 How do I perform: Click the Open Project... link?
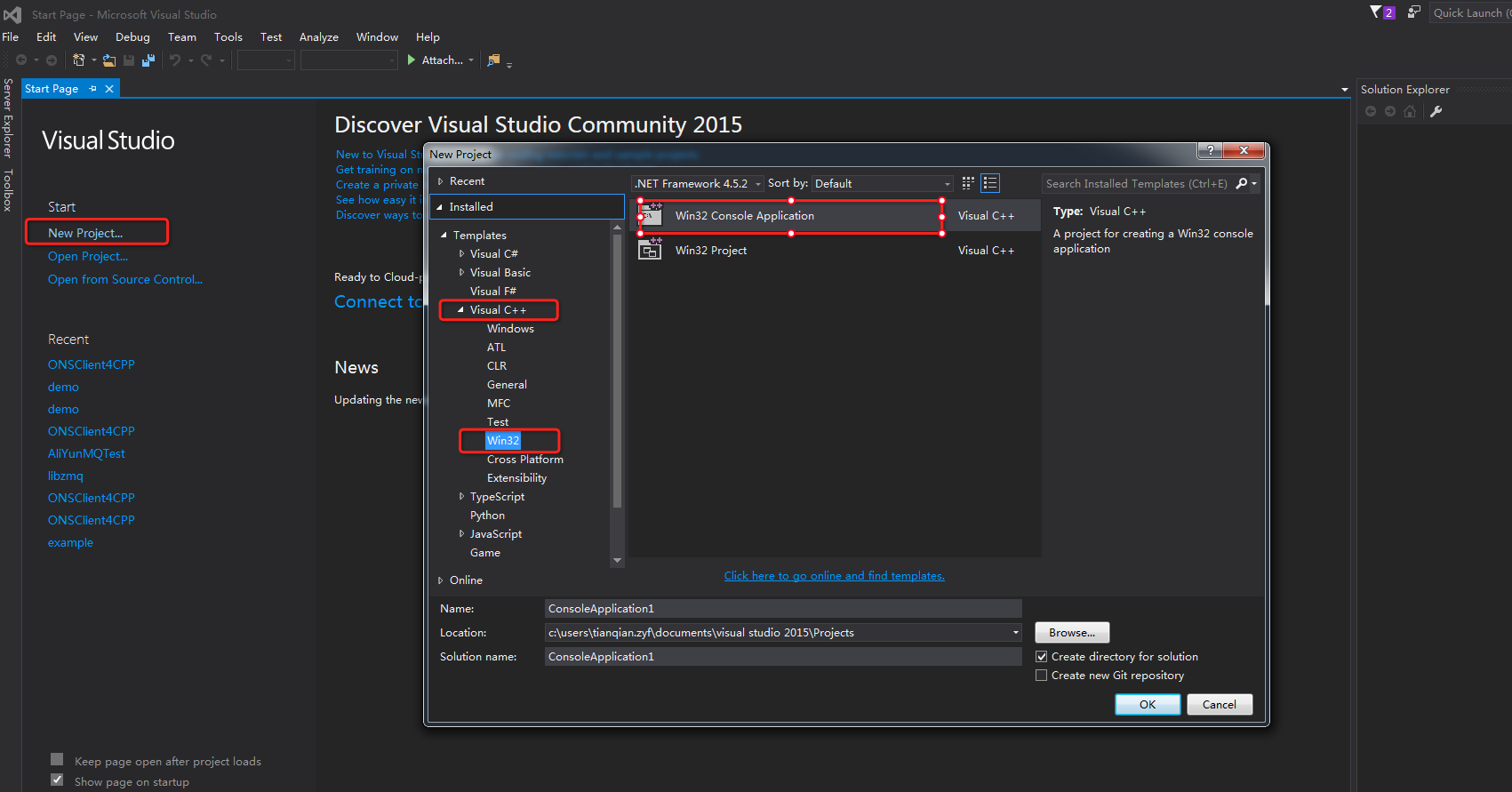click(88, 256)
